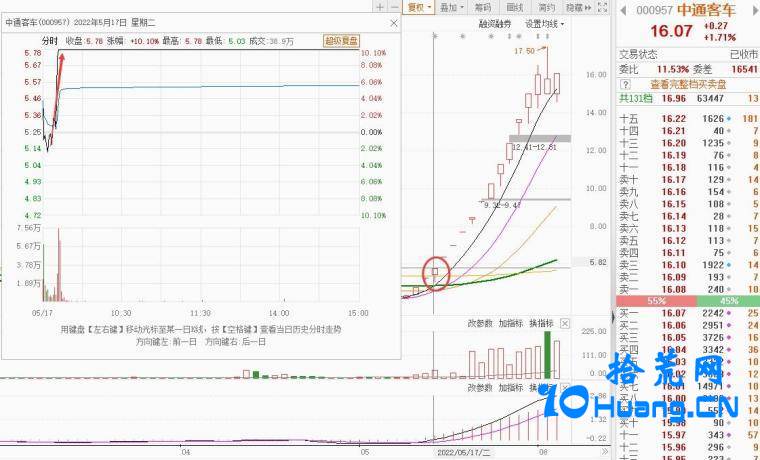Click the 交易状态 已收市 status row
Screen dimensions: 760x460
click(688, 54)
